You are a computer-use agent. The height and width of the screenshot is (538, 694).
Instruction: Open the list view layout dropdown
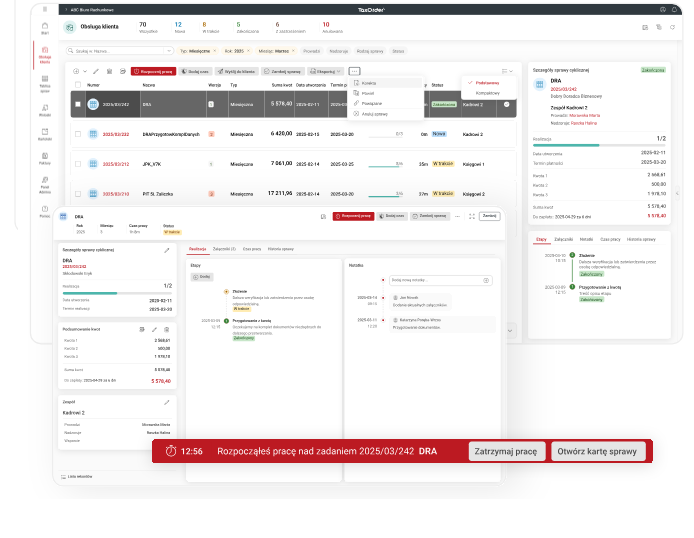(508, 71)
